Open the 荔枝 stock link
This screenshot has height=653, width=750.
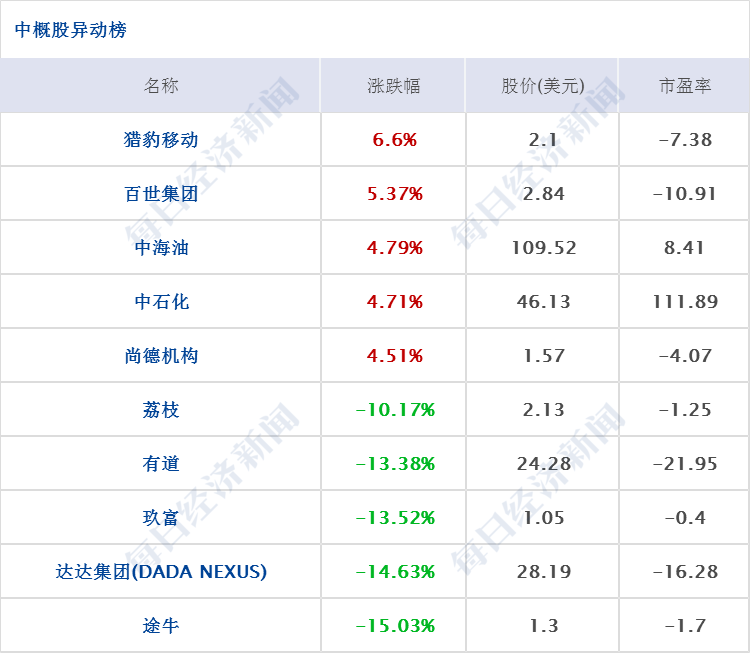[x=161, y=410]
